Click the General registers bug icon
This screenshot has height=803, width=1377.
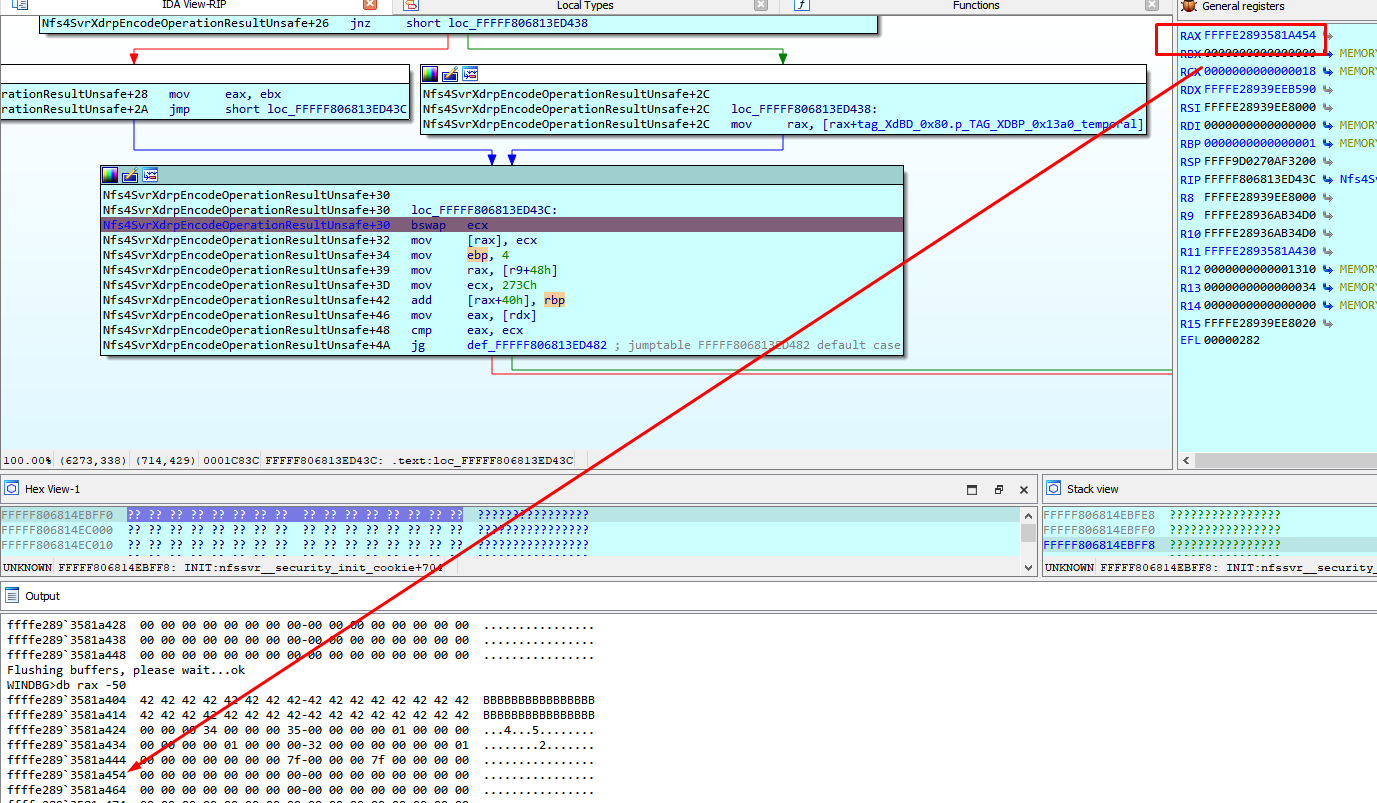click(x=1188, y=6)
